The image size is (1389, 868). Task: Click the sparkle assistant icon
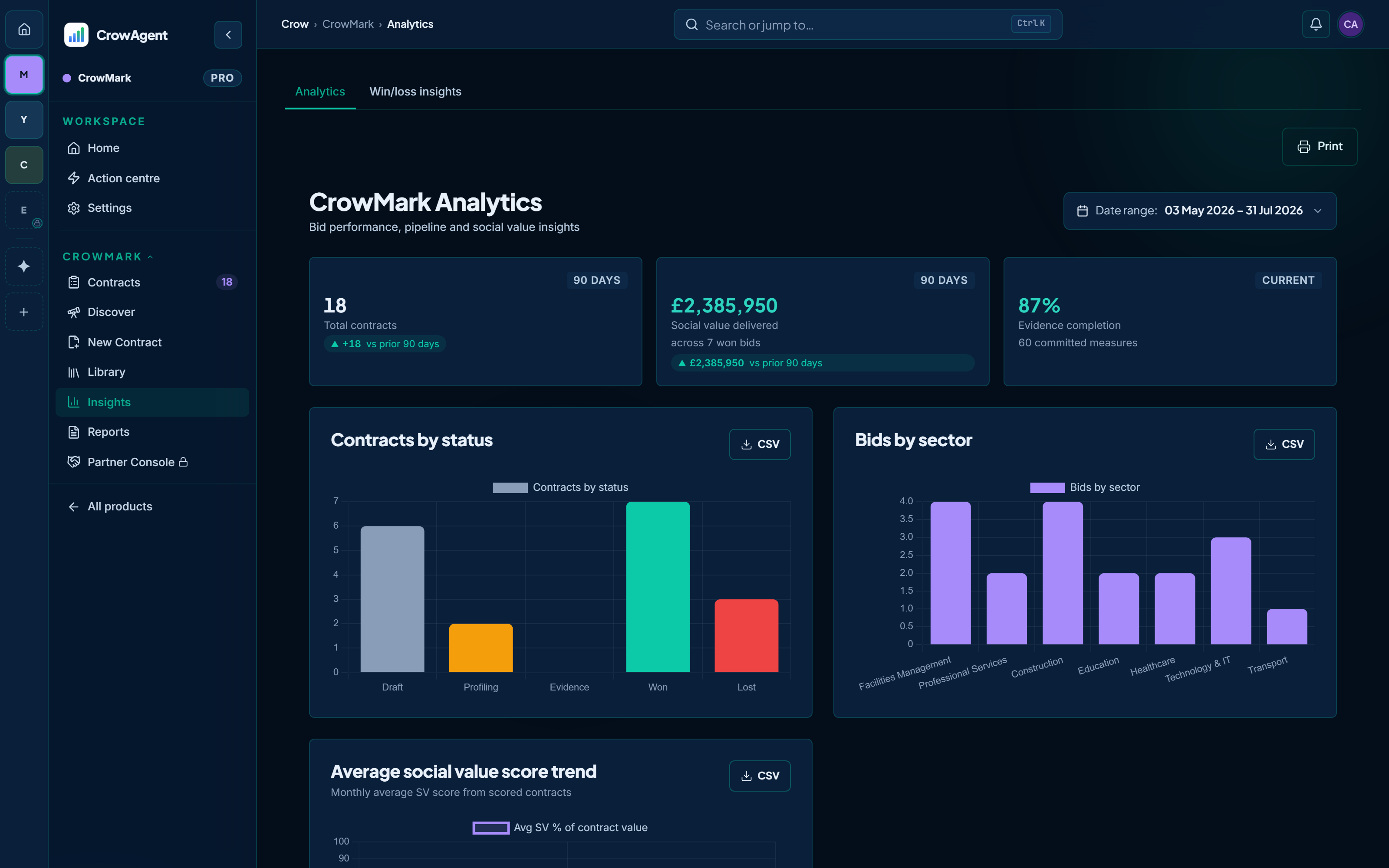click(24, 266)
